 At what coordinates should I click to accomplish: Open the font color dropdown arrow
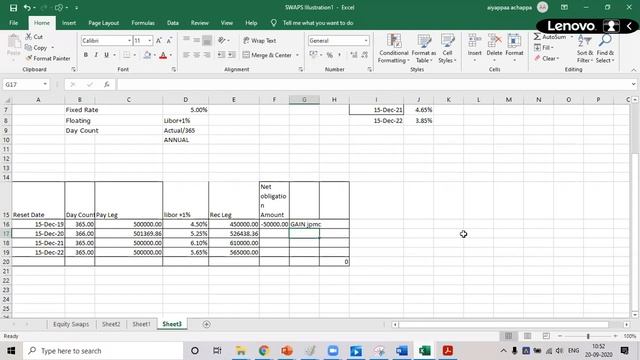coord(171,55)
